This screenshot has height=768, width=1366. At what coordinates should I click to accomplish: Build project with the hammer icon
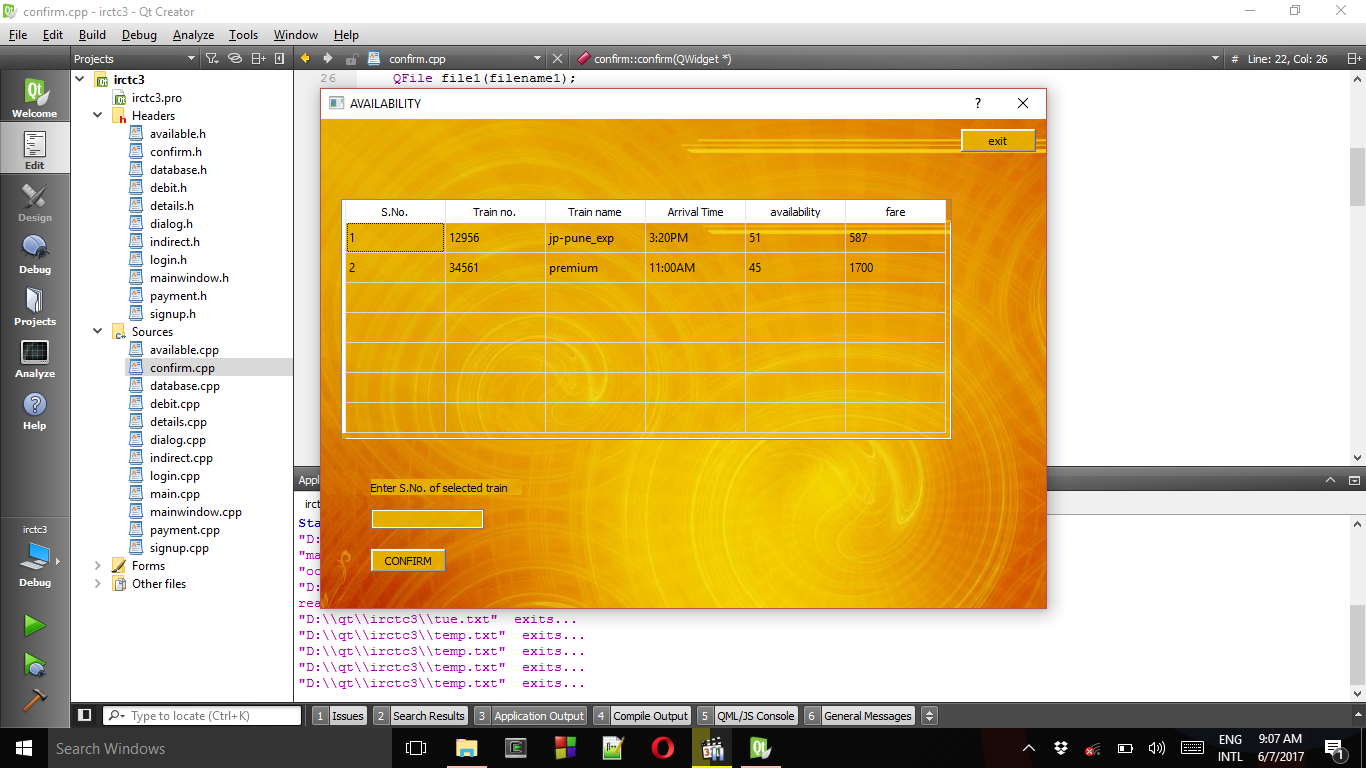tap(35, 700)
